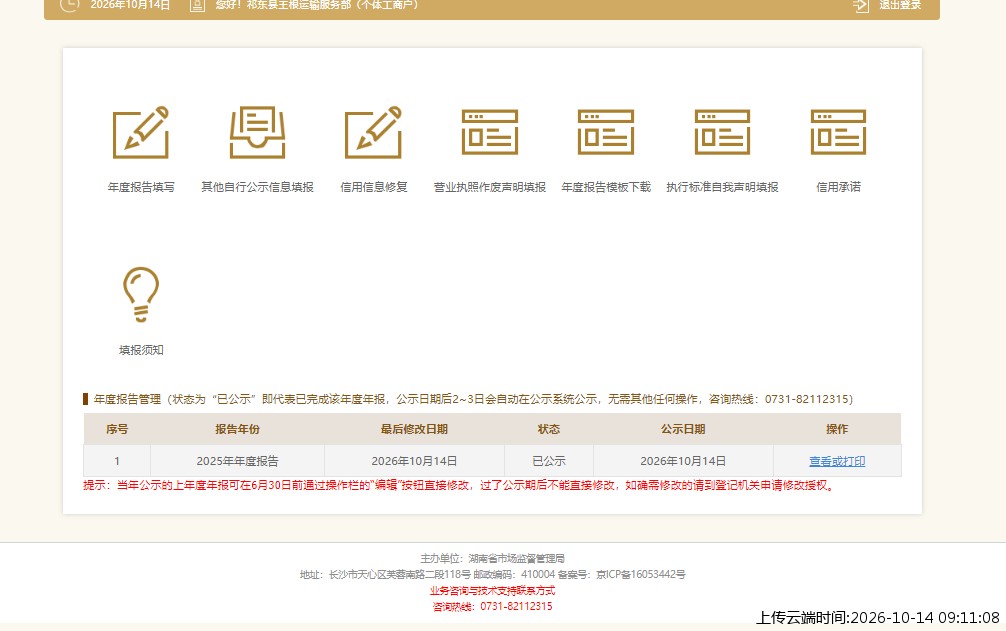The height and width of the screenshot is (631, 1006).
Task: Open the 年度报告模板下载 icon
Action: tap(606, 132)
